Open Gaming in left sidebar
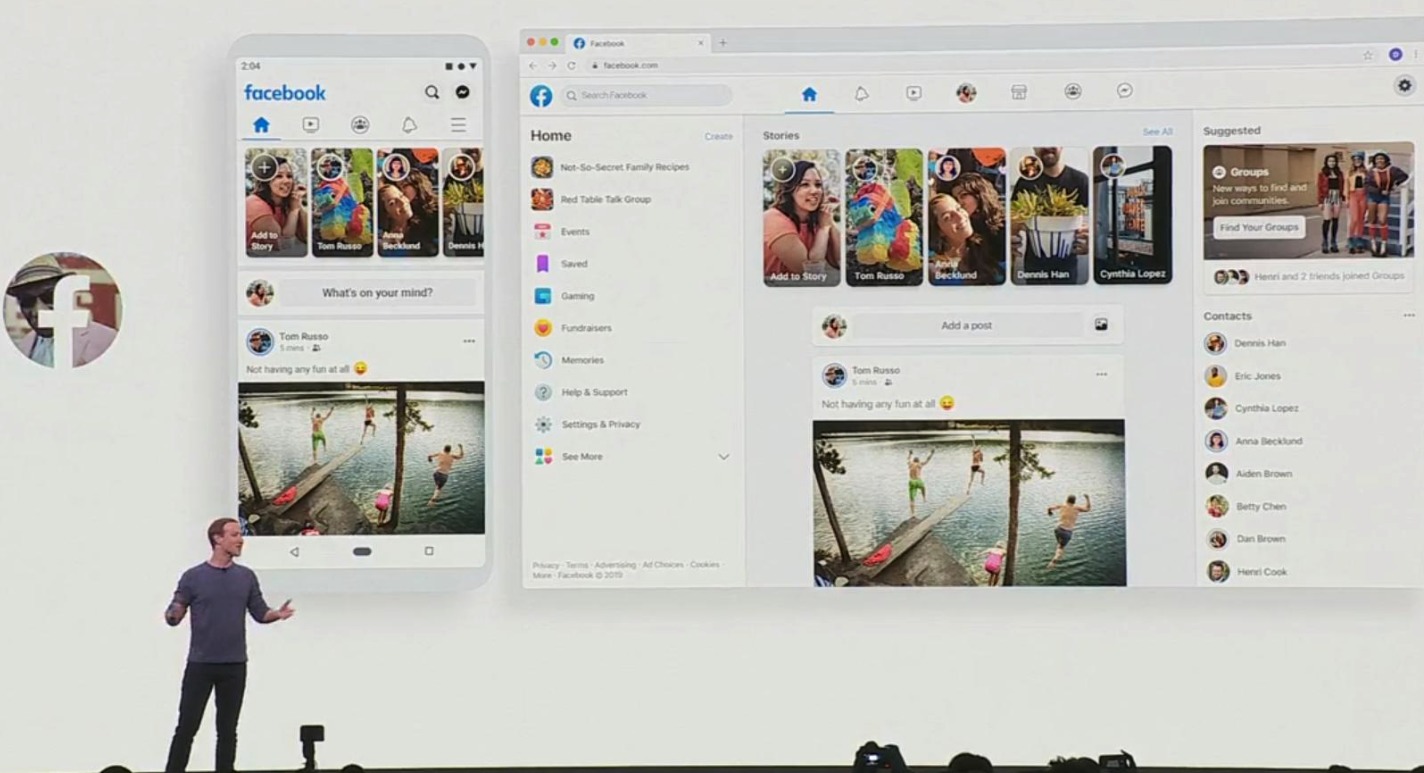Image resolution: width=1424 pixels, height=773 pixels. (564, 296)
